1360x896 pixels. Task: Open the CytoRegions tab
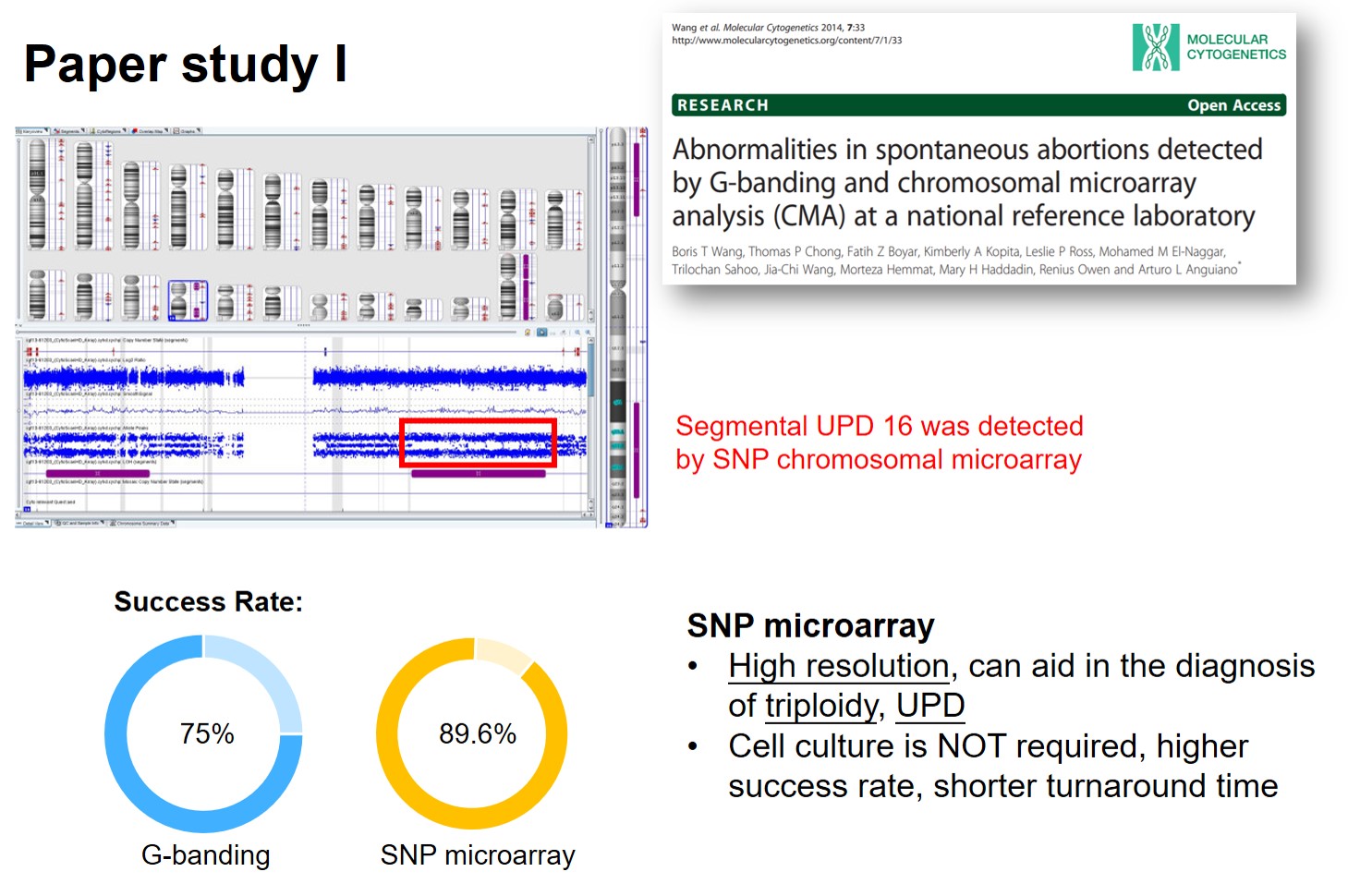point(109,130)
